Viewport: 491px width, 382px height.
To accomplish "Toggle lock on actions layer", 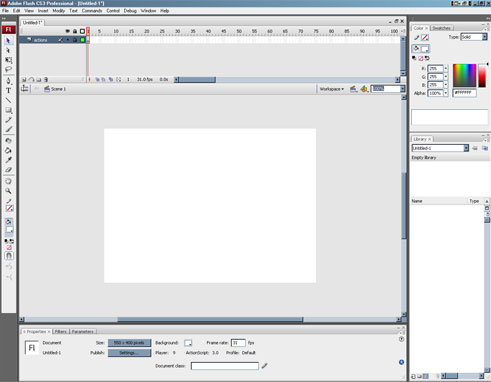I will point(75,40).
